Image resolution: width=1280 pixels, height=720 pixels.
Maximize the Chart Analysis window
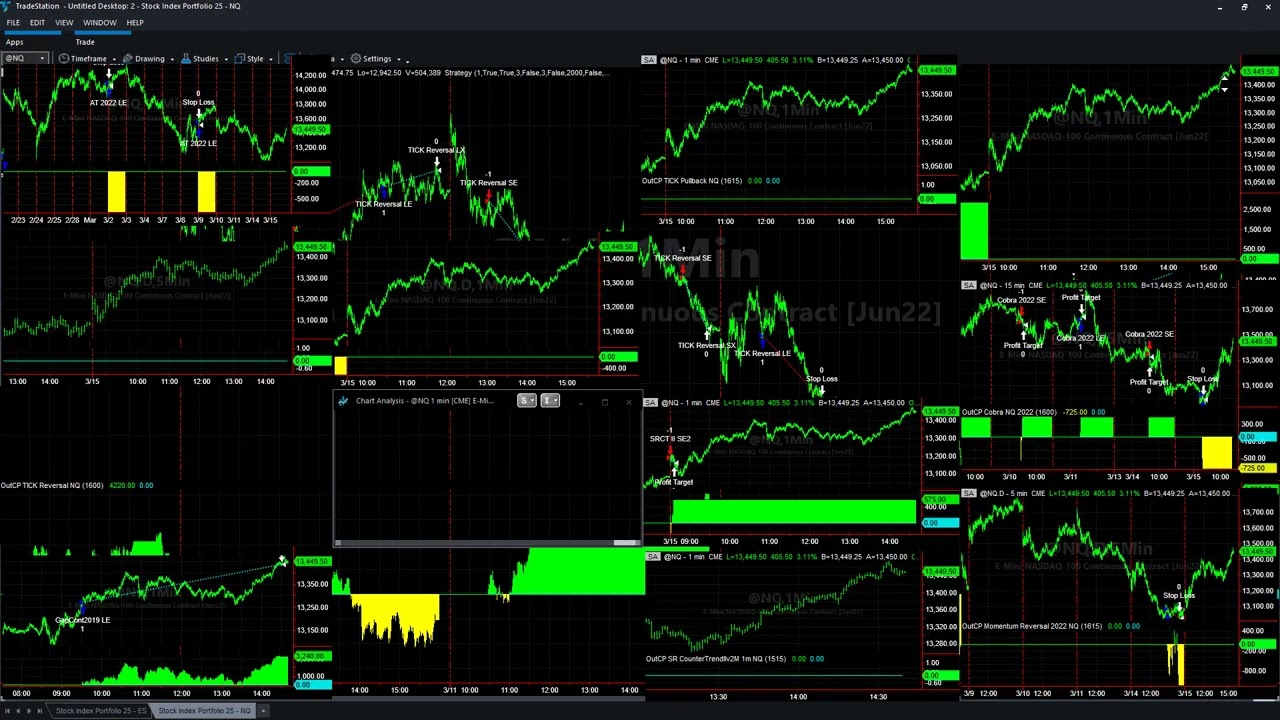pos(604,402)
